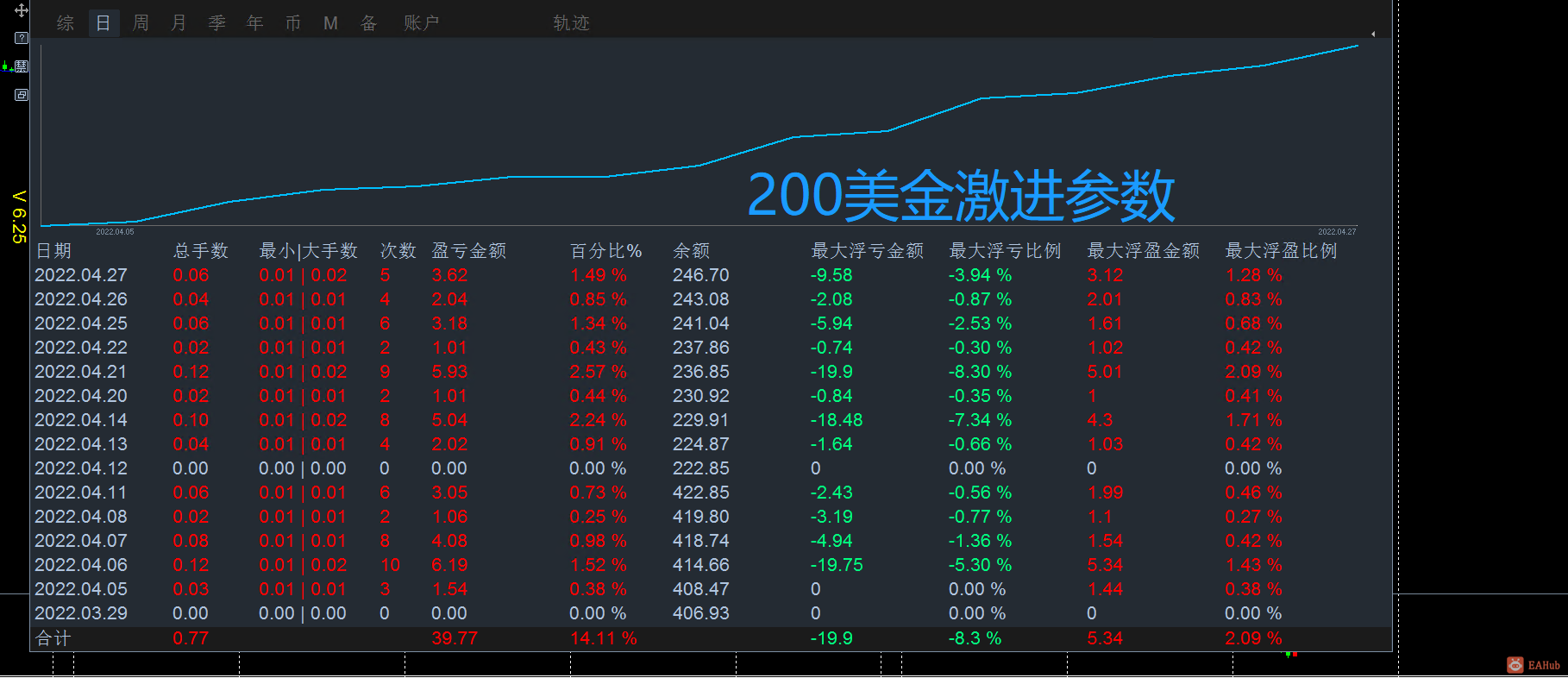Click the 盈亏金额 column header
The image size is (1568, 678).
coord(469,251)
